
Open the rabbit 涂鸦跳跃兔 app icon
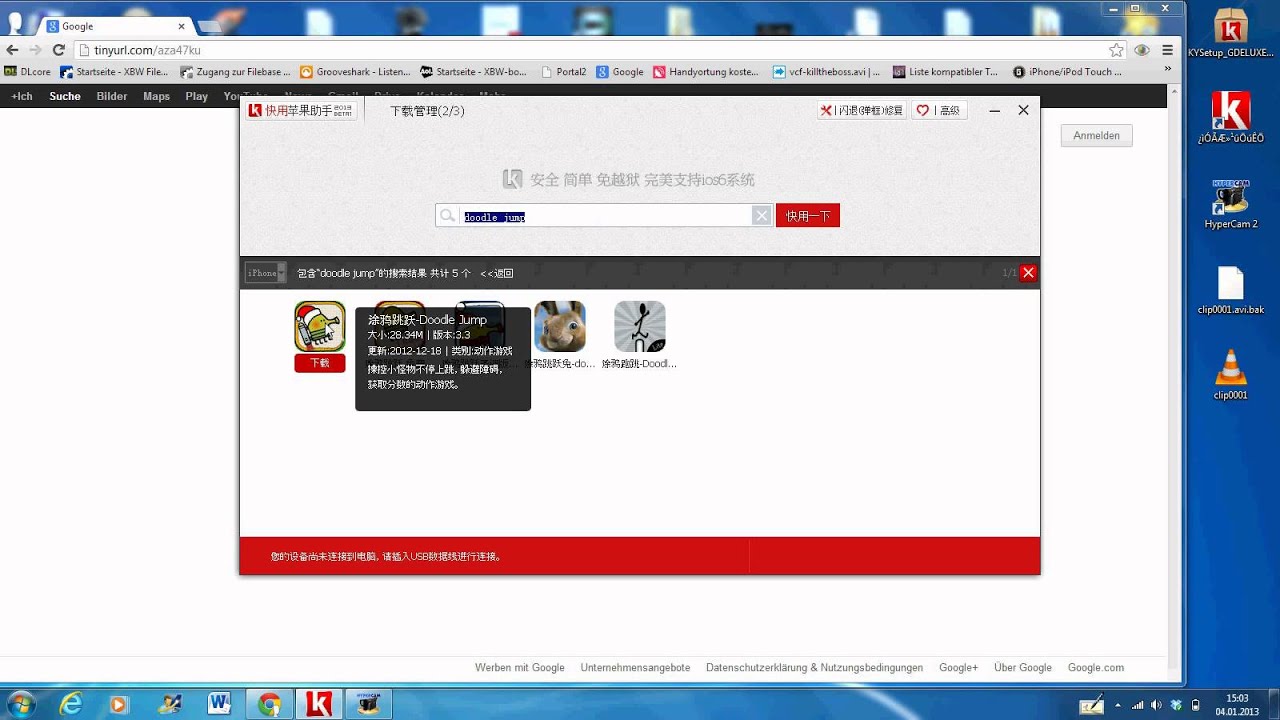pyautogui.click(x=560, y=326)
